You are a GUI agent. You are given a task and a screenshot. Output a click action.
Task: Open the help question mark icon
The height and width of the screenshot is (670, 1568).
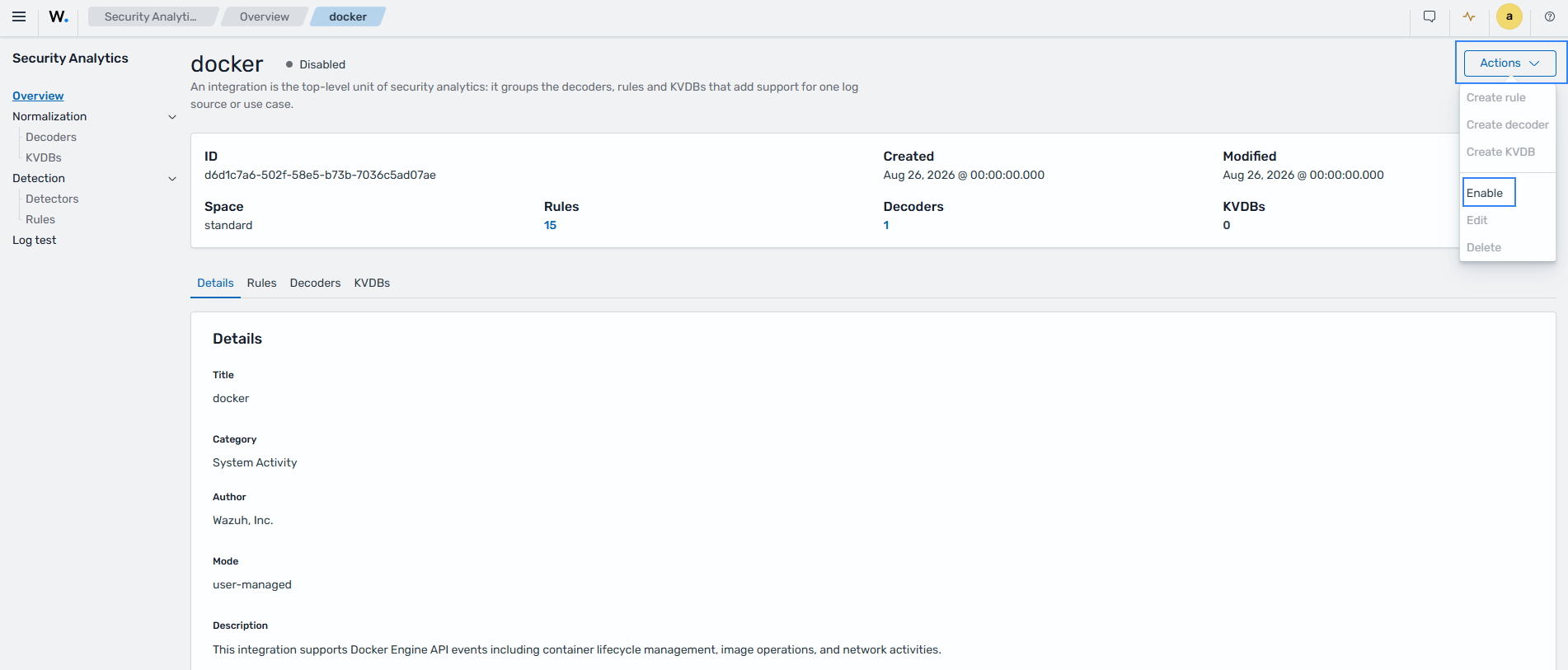[1550, 16]
